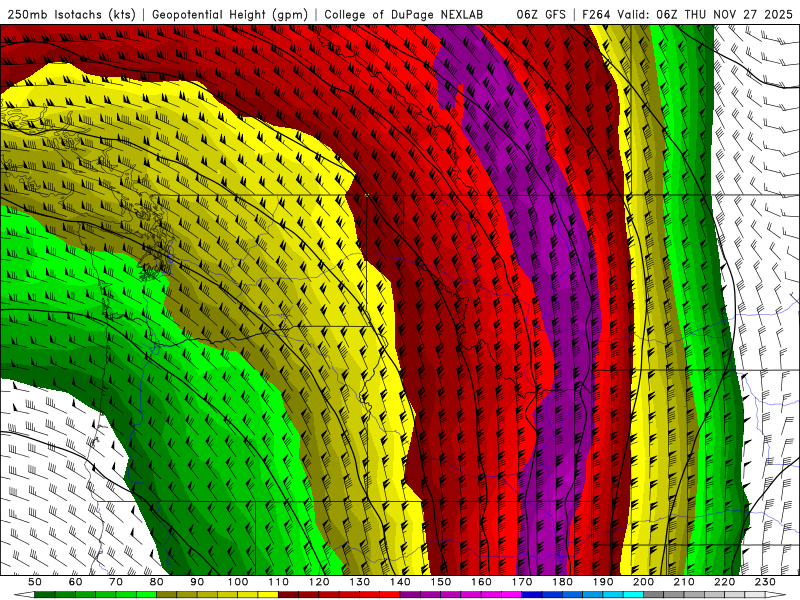Screen dimensions: 800x600
Task: Click the 80 value on the color scale
Action: pos(156,582)
